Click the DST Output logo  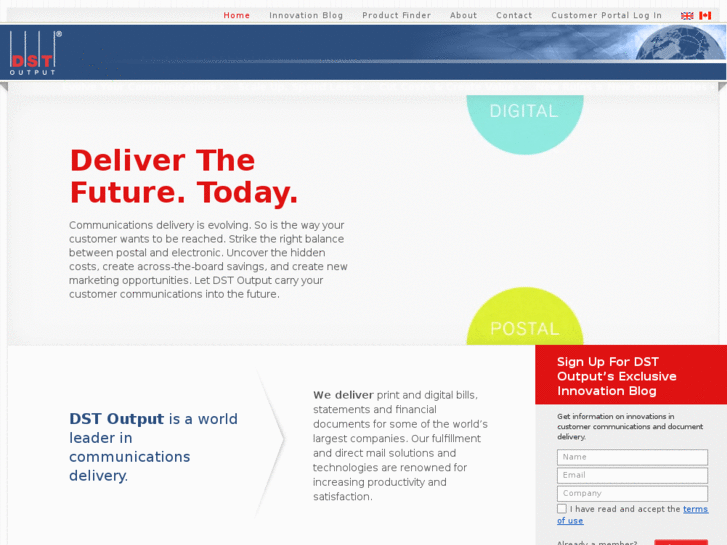click(x=35, y=53)
